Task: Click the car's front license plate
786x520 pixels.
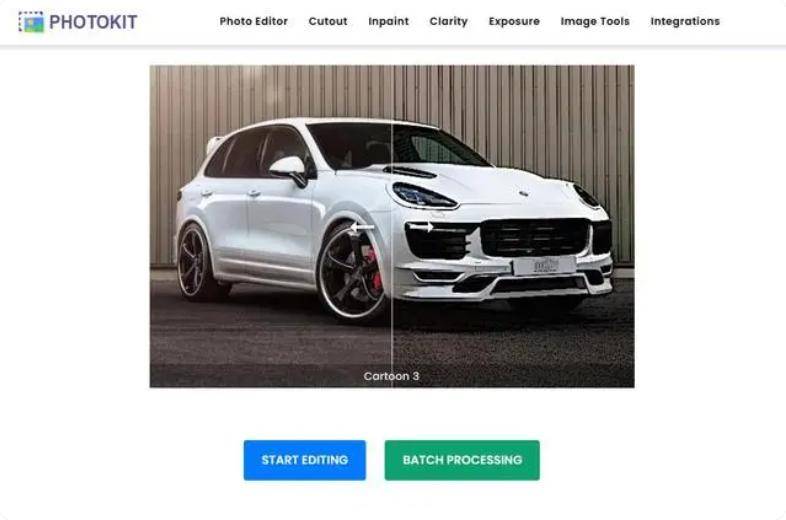Action: point(544,265)
